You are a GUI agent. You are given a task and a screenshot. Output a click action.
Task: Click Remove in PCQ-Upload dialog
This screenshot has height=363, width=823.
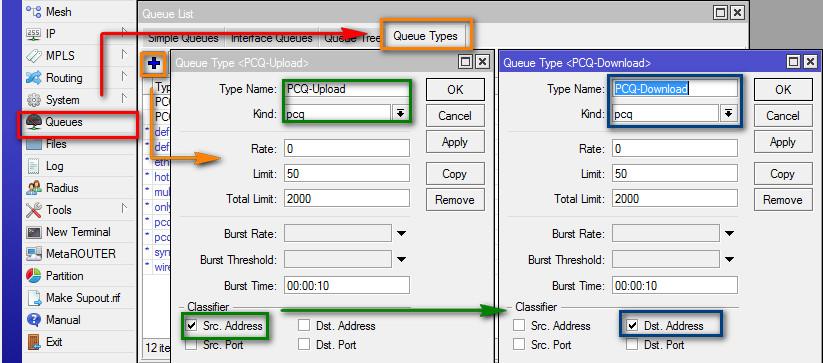click(455, 200)
